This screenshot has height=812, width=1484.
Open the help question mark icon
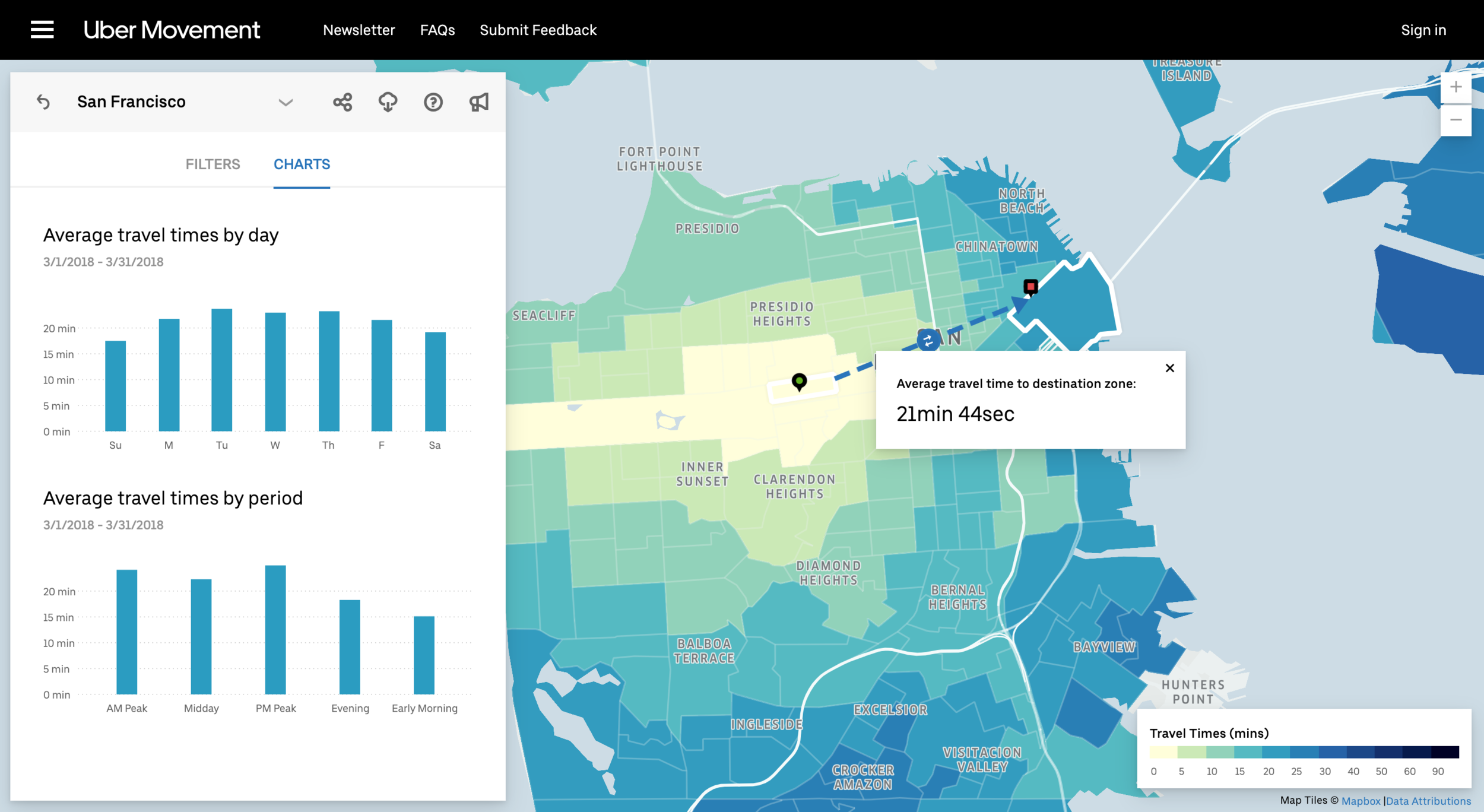tap(433, 102)
